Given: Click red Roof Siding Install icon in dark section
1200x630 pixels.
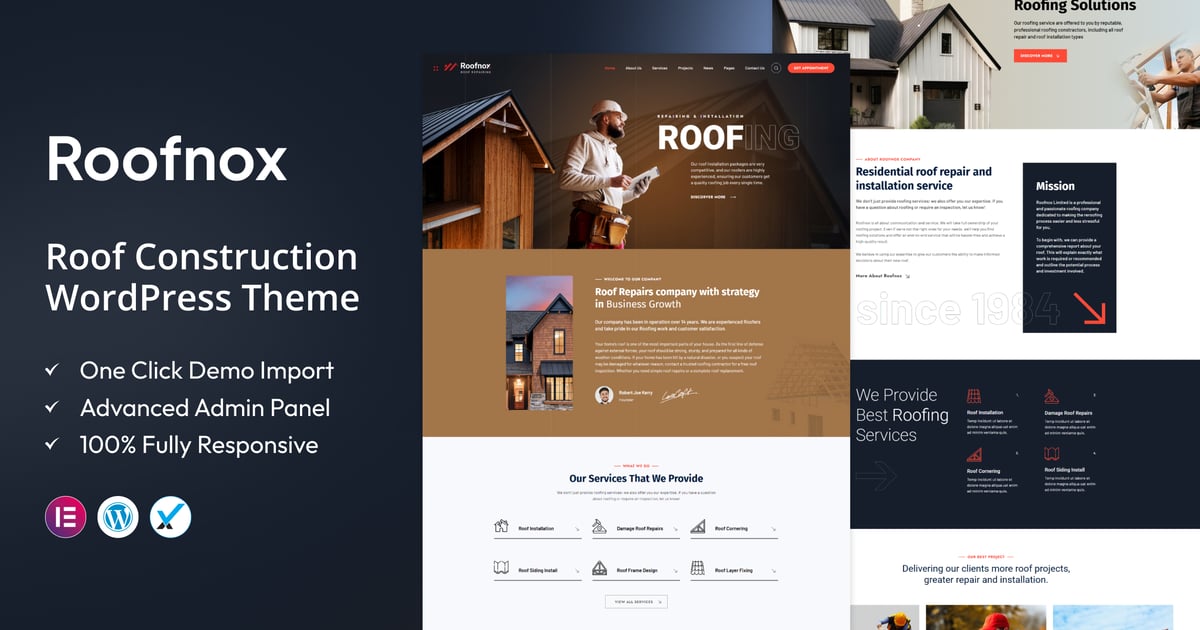Looking at the screenshot, I should [x=1052, y=454].
